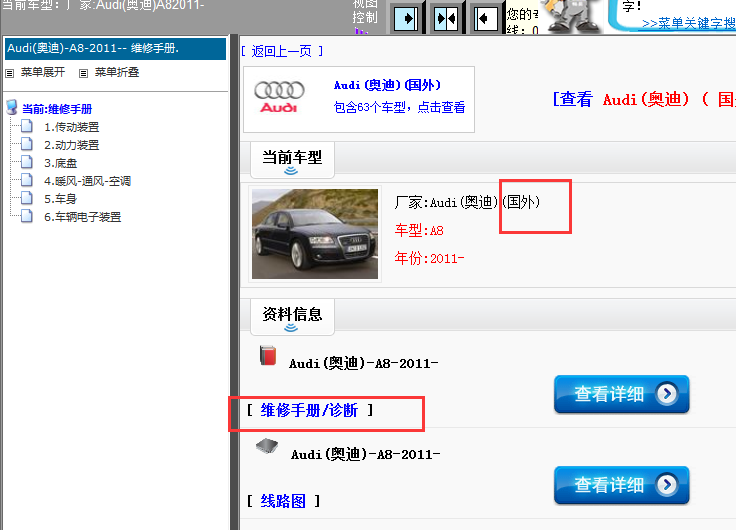Screen dimensions: 736x530
Task: Click the gray chip wiring diagram icon
Action: (267, 446)
